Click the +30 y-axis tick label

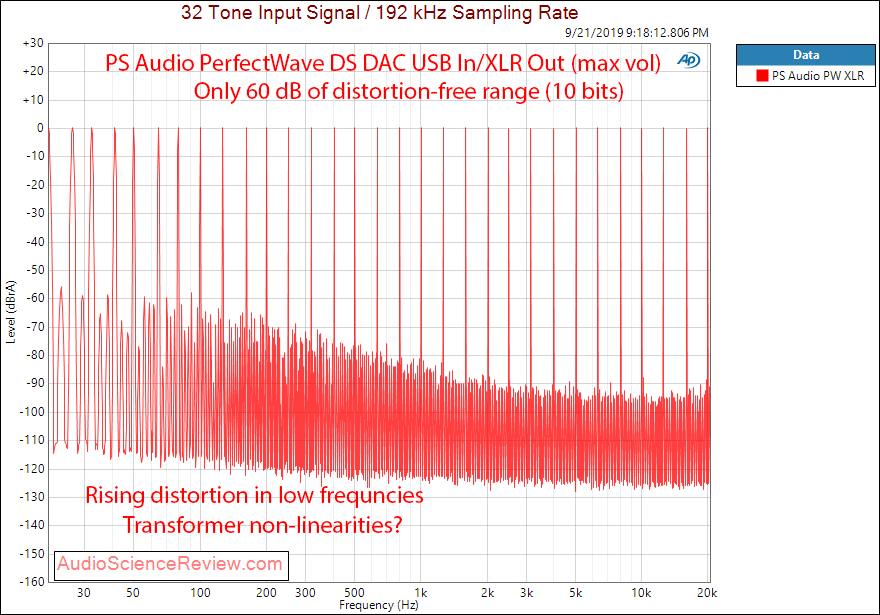click(x=33, y=43)
